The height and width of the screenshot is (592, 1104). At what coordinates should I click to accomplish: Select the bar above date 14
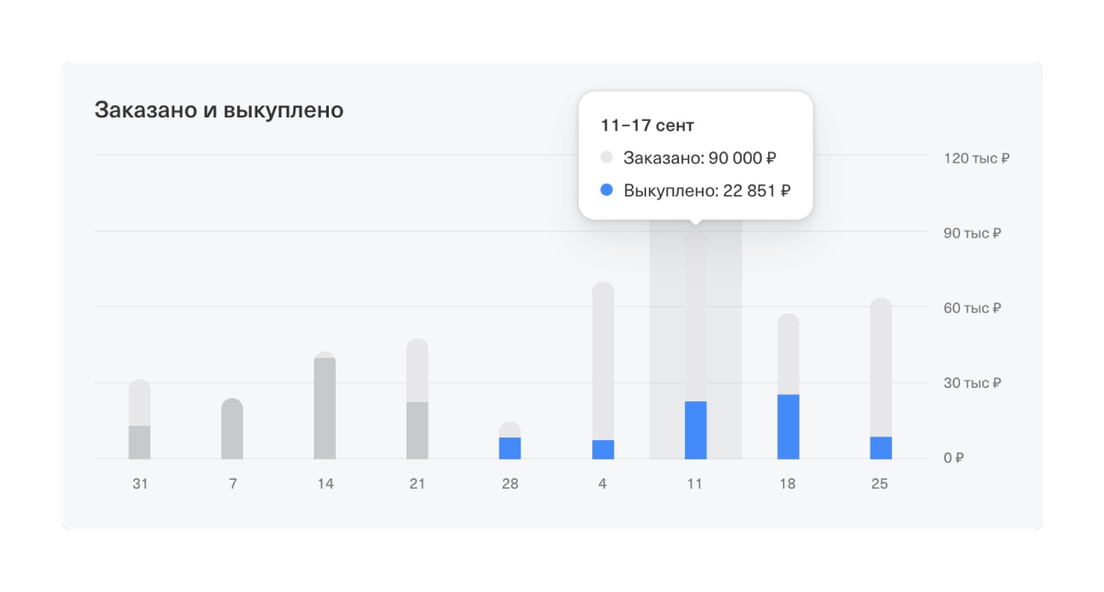point(325,405)
